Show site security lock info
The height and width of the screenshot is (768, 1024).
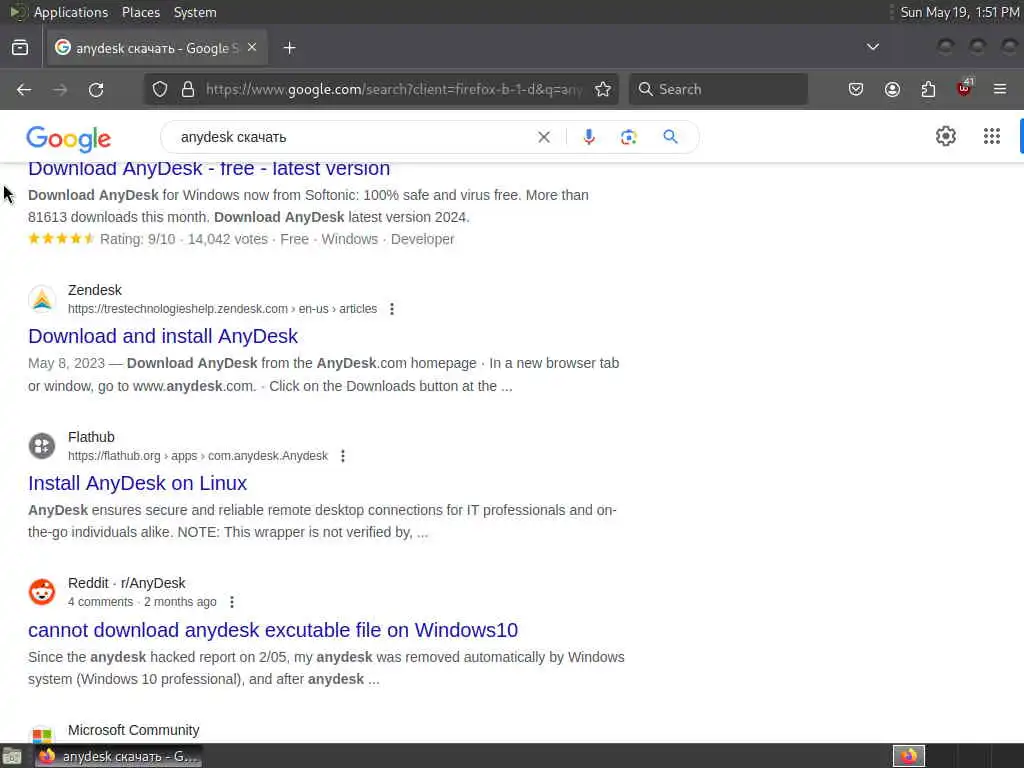coord(188,89)
